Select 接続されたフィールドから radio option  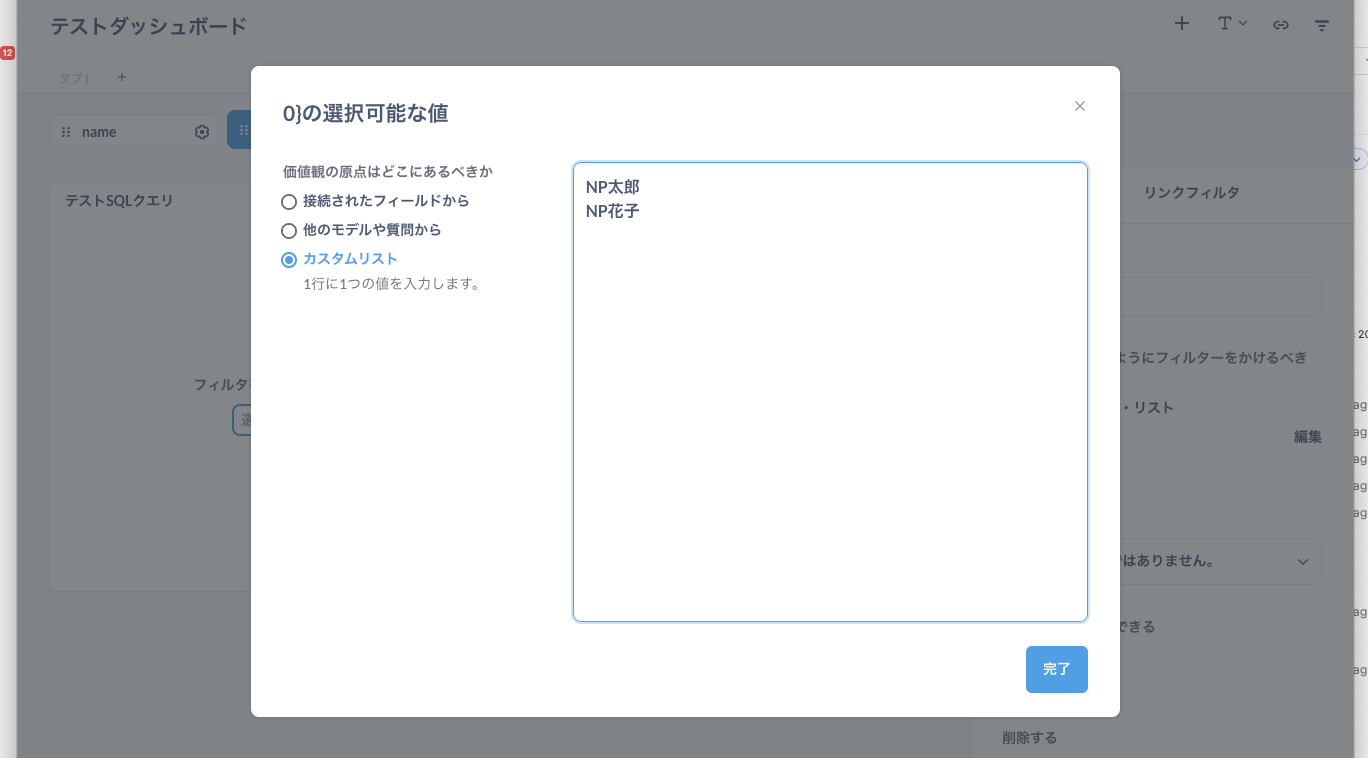tap(289, 201)
